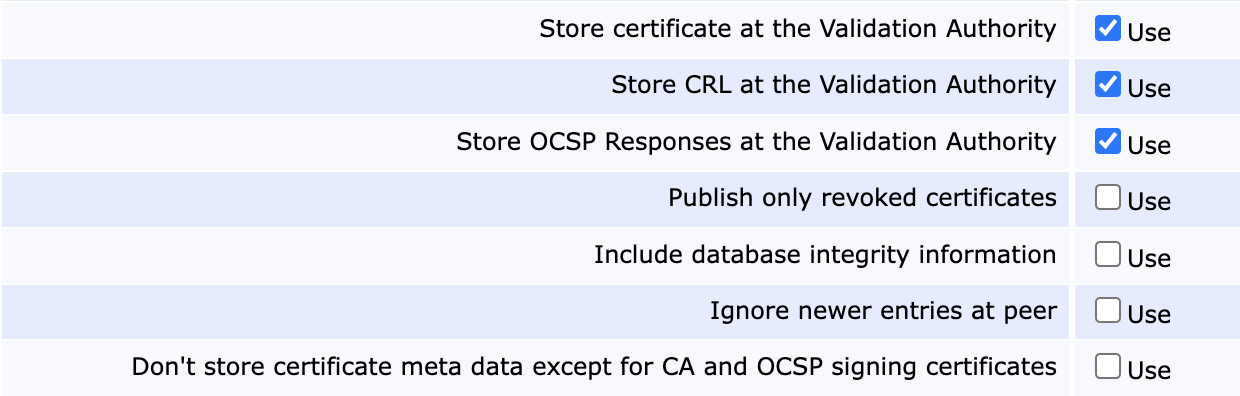Image resolution: width=1240 pixels, height=396 pixels.
Task: Click Use label beside Store CRL option
Action: (x=1149, y=88)
